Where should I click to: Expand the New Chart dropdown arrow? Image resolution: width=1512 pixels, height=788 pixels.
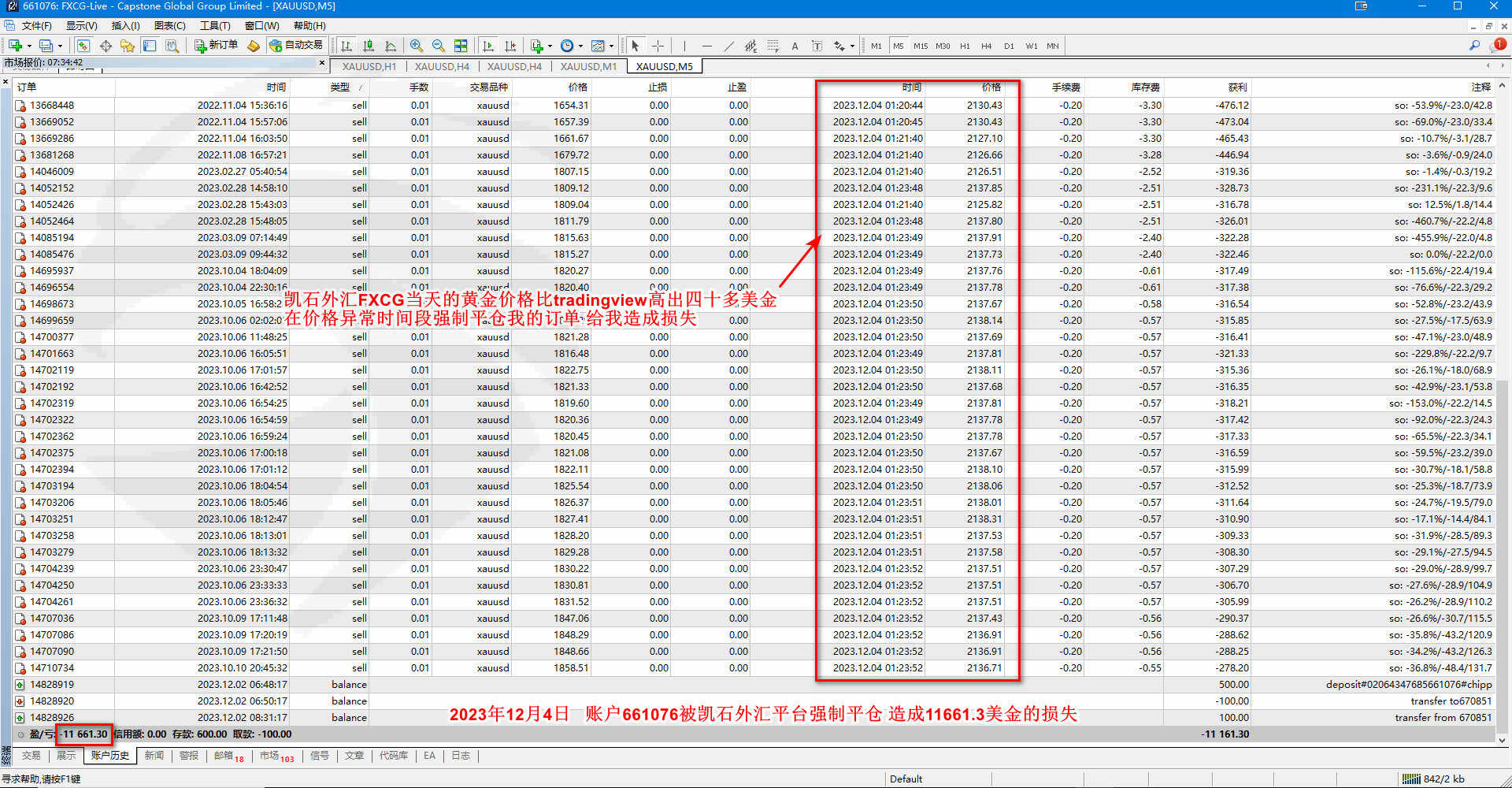[28, 46]
